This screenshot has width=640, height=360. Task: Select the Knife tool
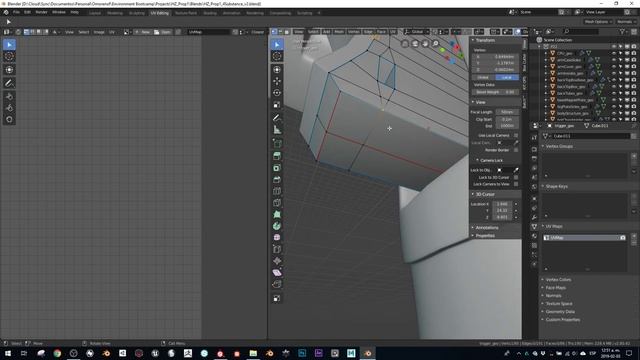coord(277,203)
